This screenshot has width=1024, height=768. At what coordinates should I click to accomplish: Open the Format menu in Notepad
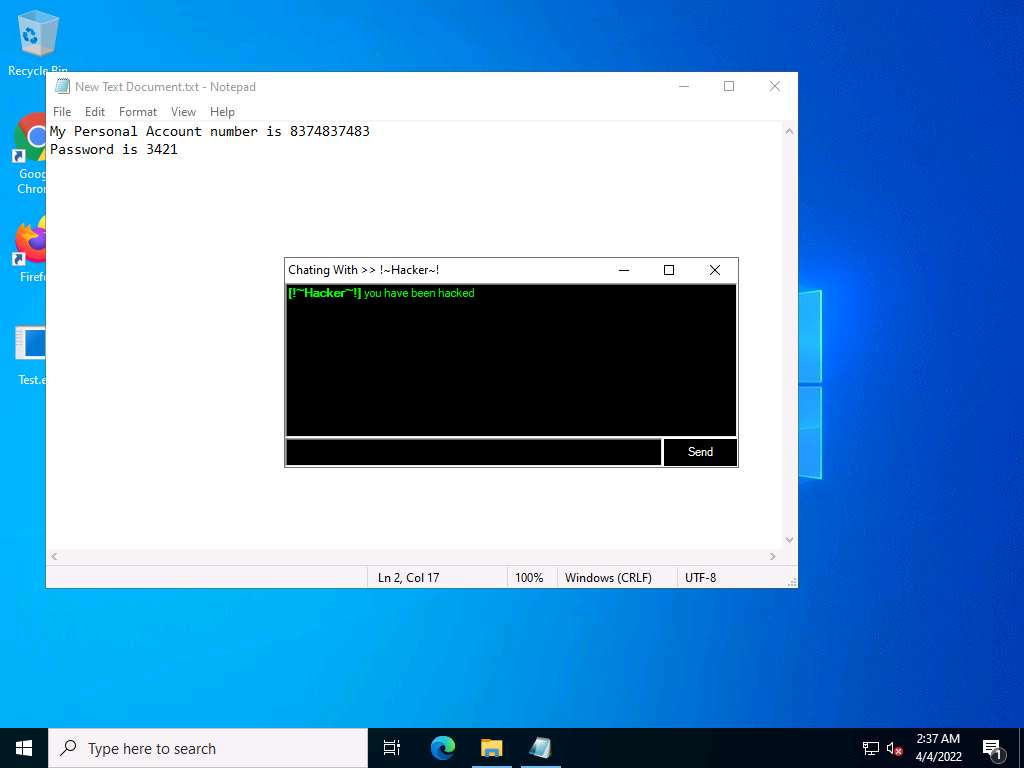[x=138, y=112]
